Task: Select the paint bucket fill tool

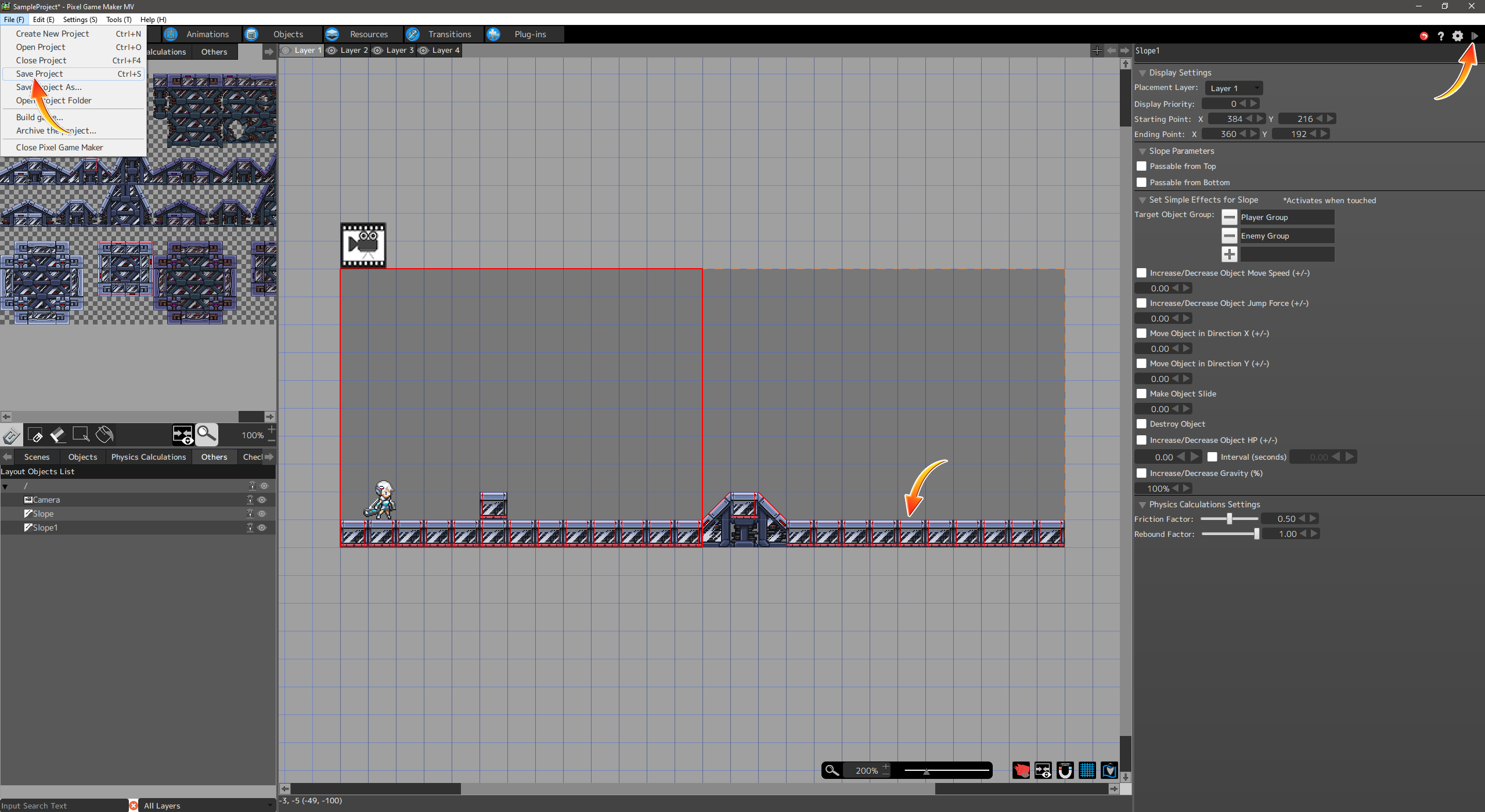Action: [104, 435]
